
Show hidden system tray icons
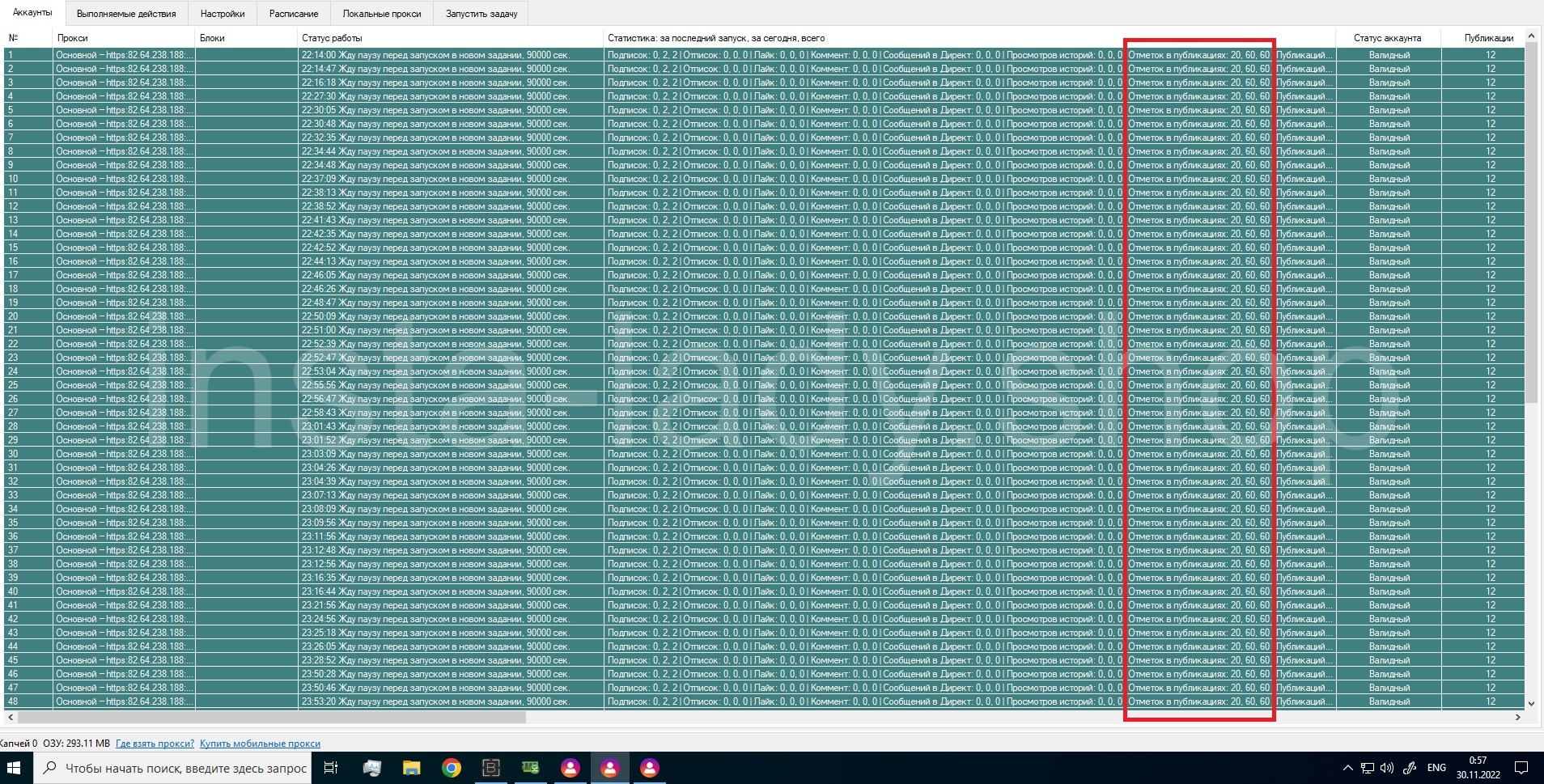point(1347,768)
